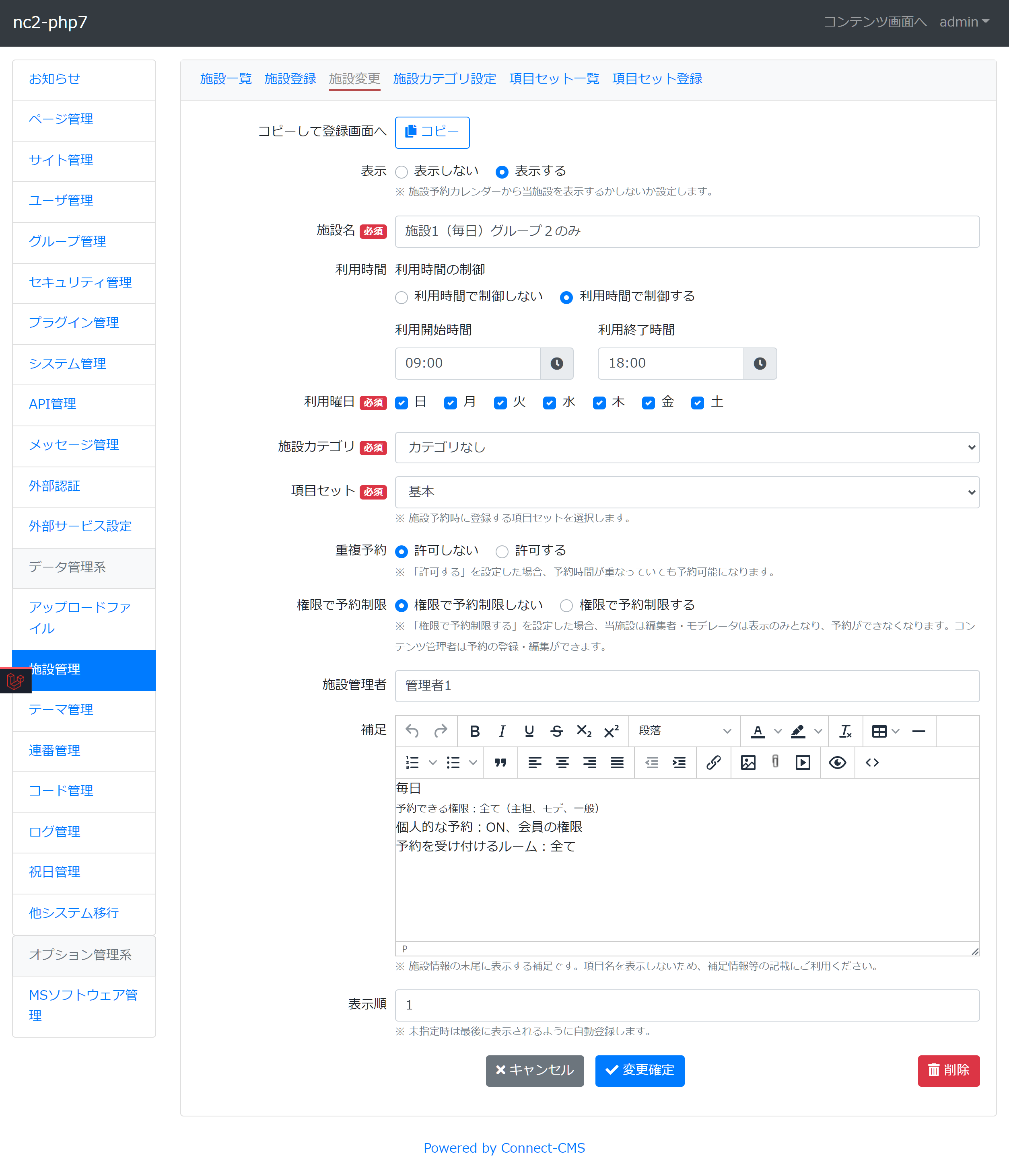Click the preview eye icon in the editor

click(x=838, y=763)
